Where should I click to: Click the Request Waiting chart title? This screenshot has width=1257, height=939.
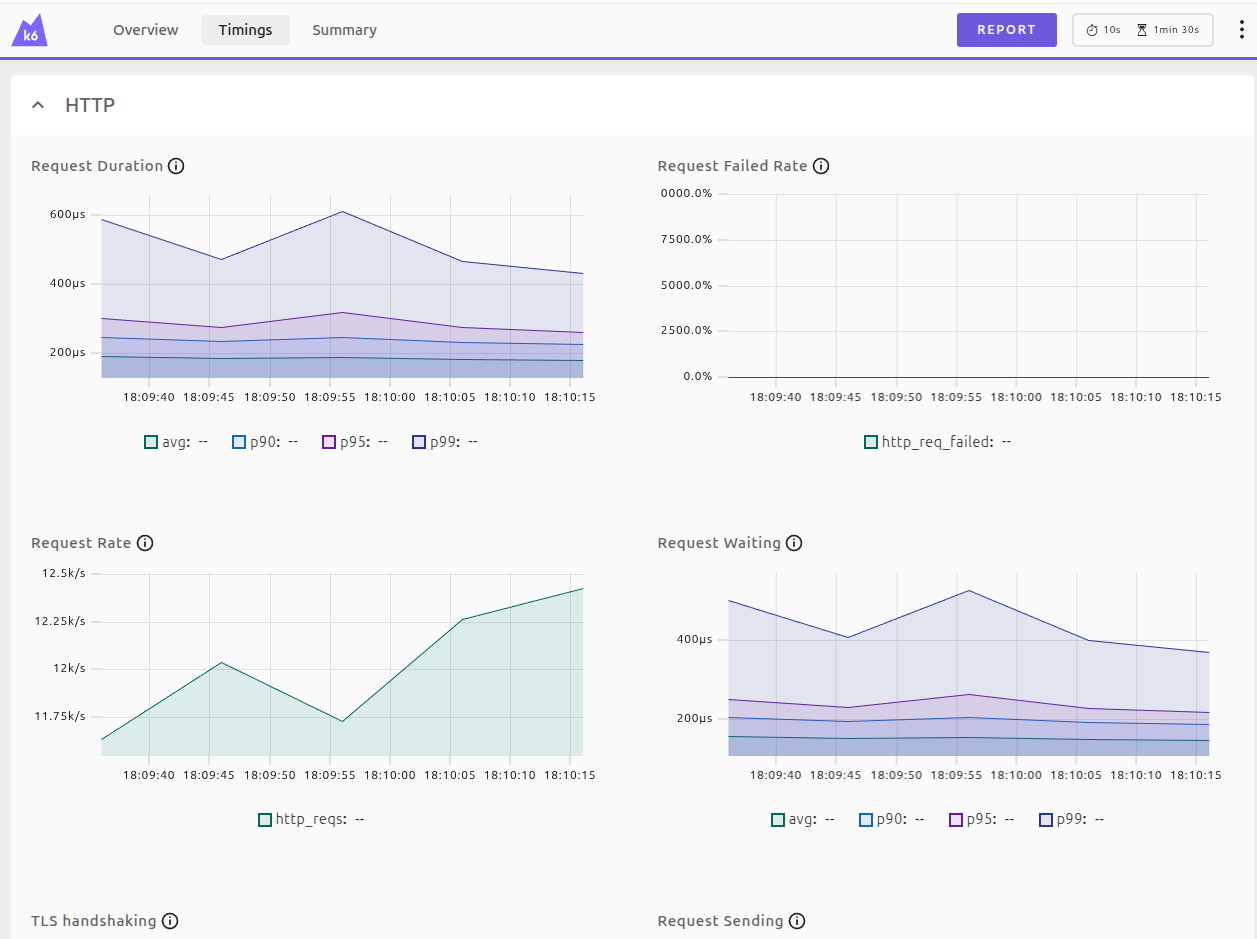click(x=719, y=543)
